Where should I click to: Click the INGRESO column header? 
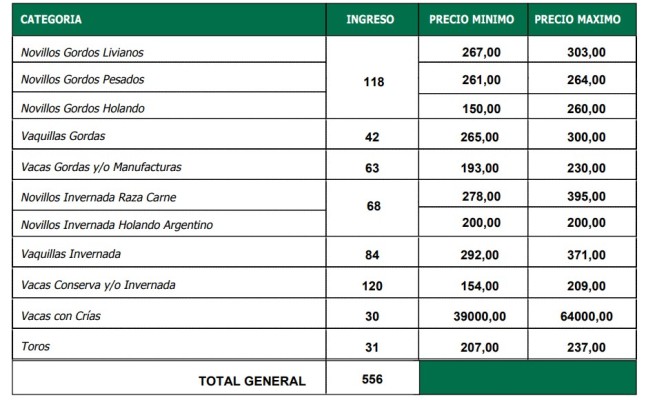[x=372, y=19]
